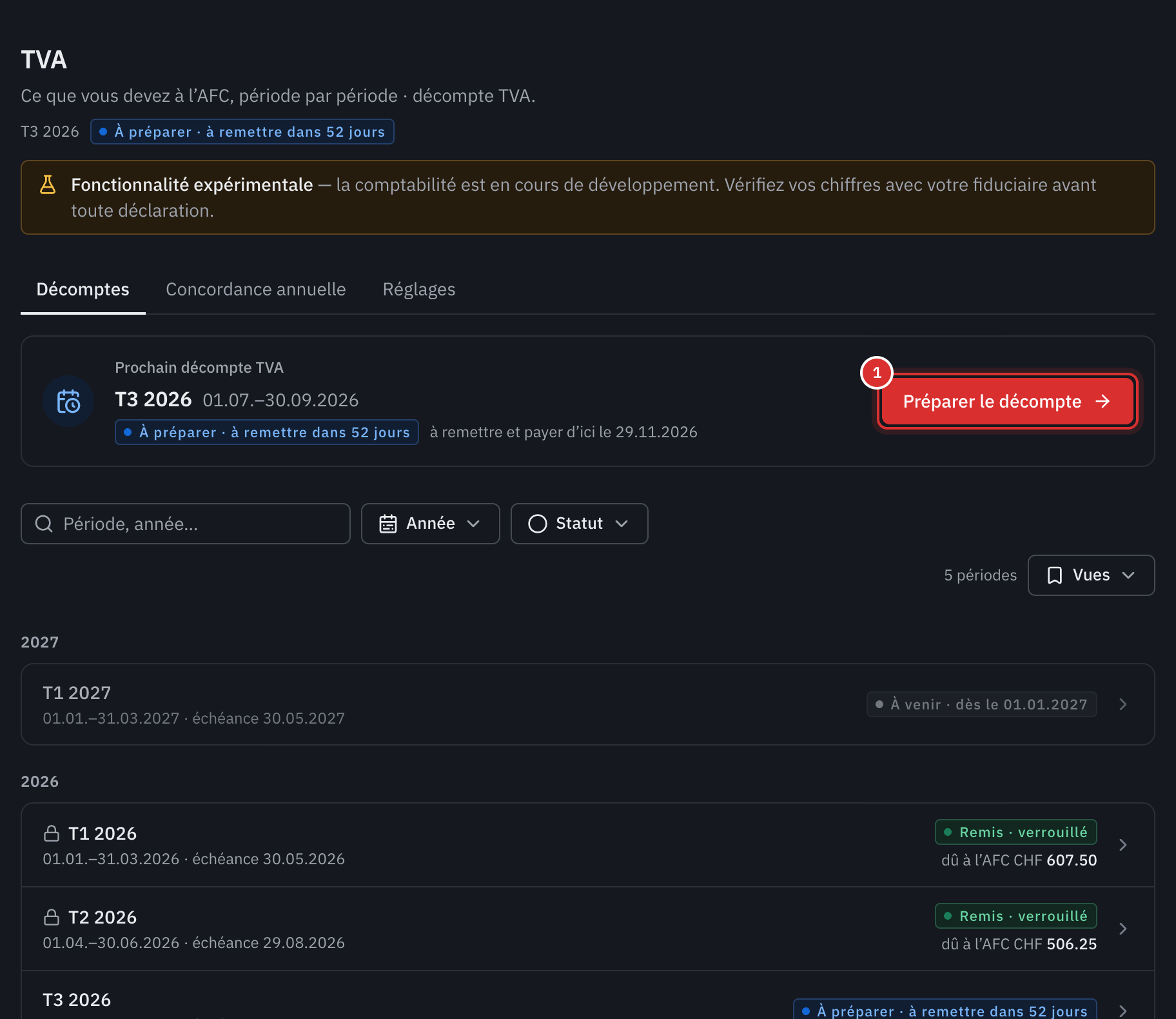Click the TVA page heading
1176x1019 pixels.
coord(44,60)
